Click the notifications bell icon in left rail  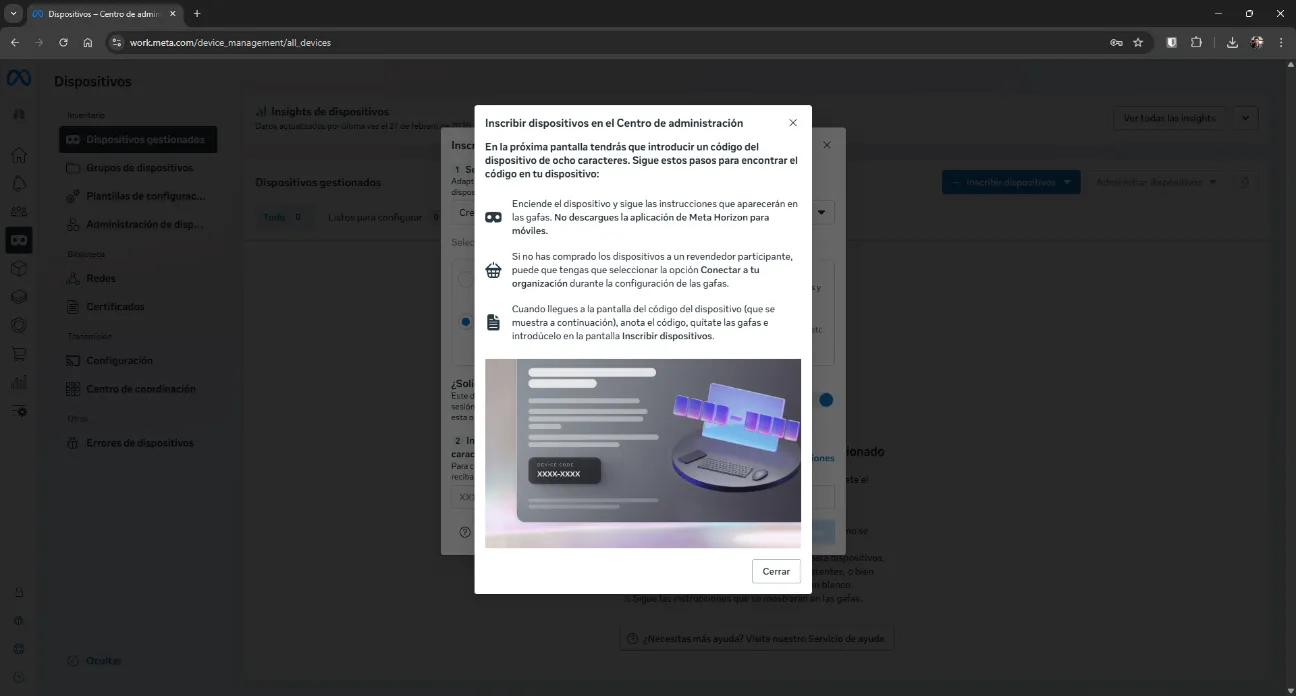click(19, 183)
